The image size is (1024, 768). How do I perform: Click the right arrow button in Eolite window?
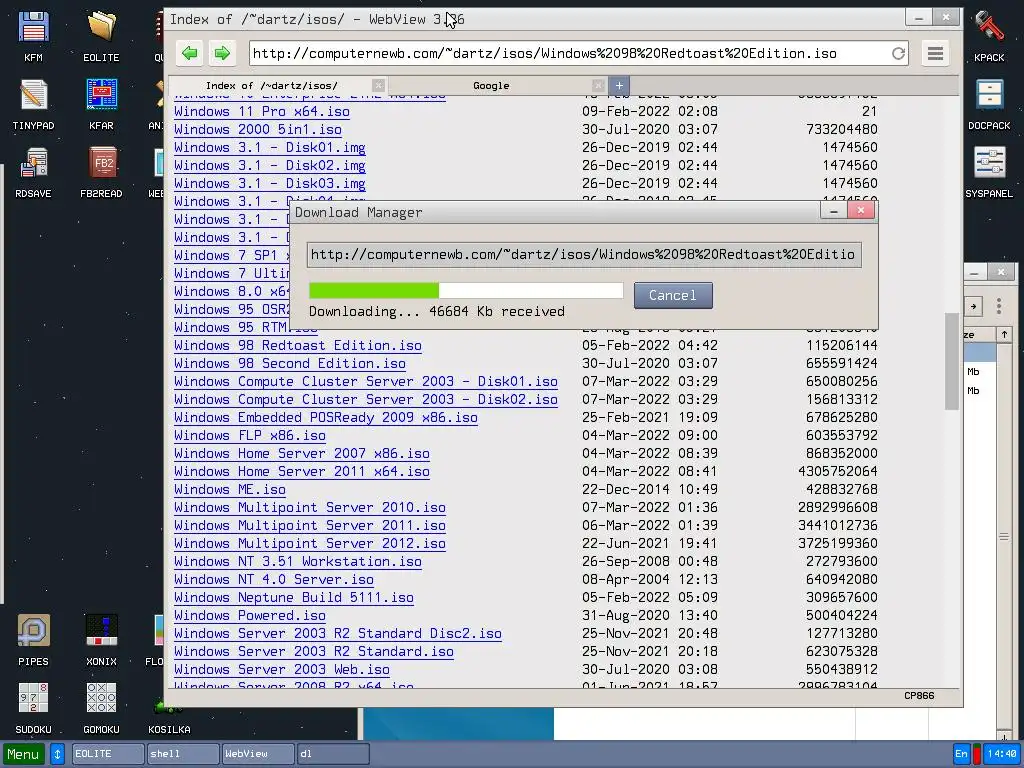click(x=973, y=306)
